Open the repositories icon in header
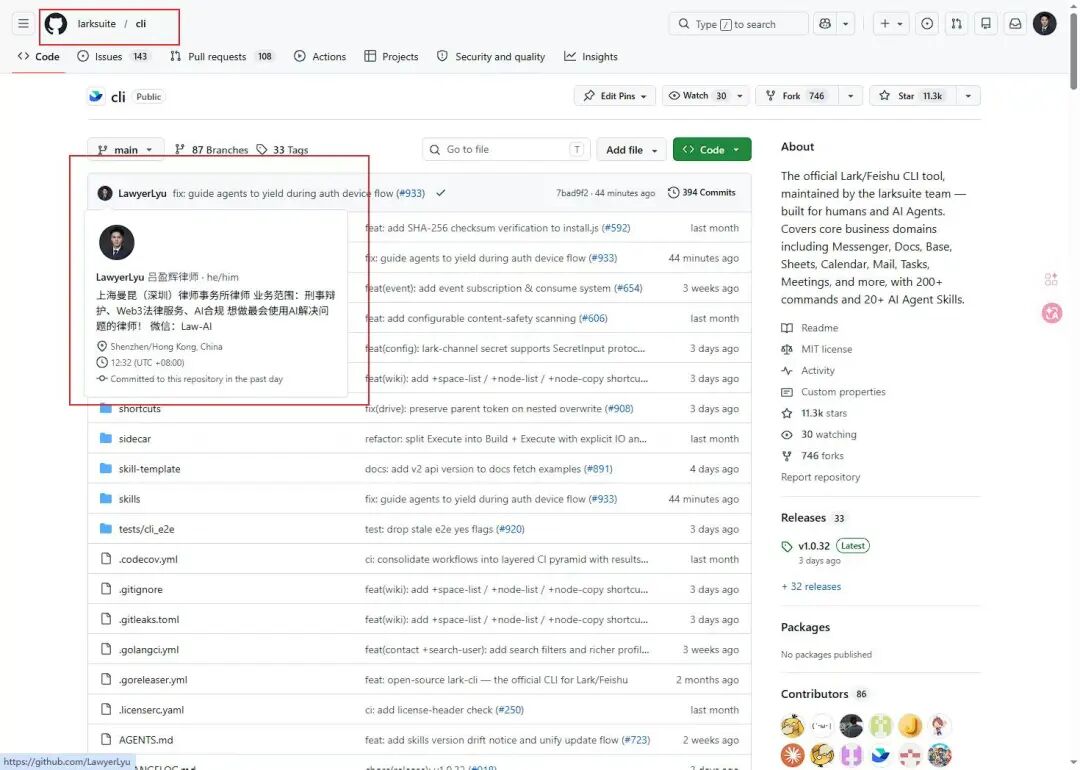 986,23
